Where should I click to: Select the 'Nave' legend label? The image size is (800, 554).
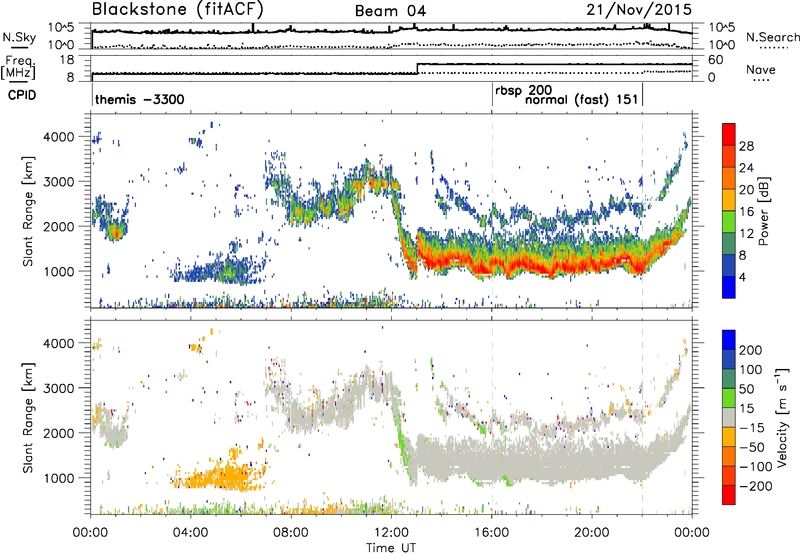761,69
